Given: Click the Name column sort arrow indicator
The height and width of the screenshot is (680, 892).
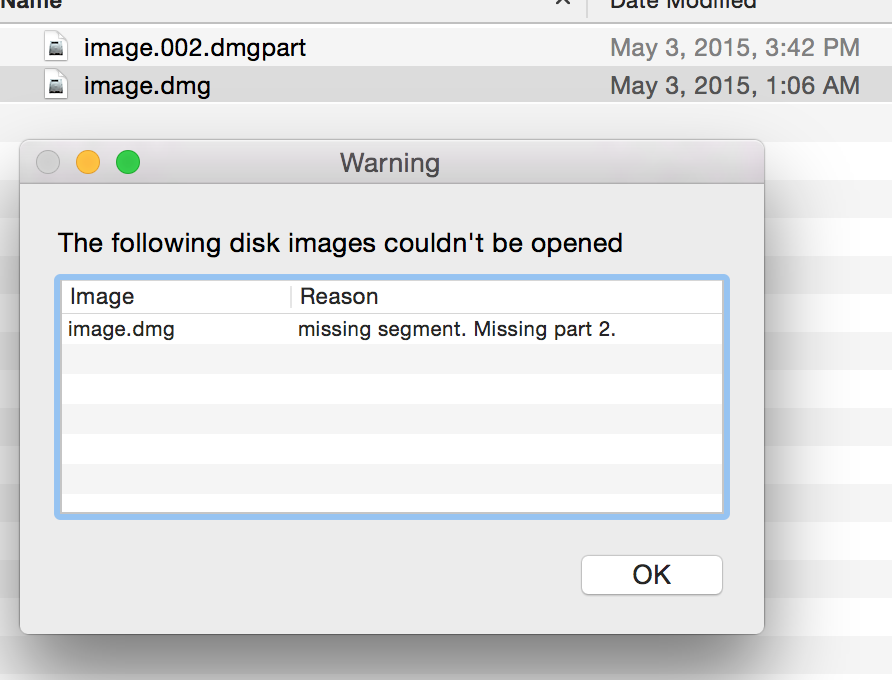Looking at the screenshot, I should pyautogui.click(x=563, y=3).
